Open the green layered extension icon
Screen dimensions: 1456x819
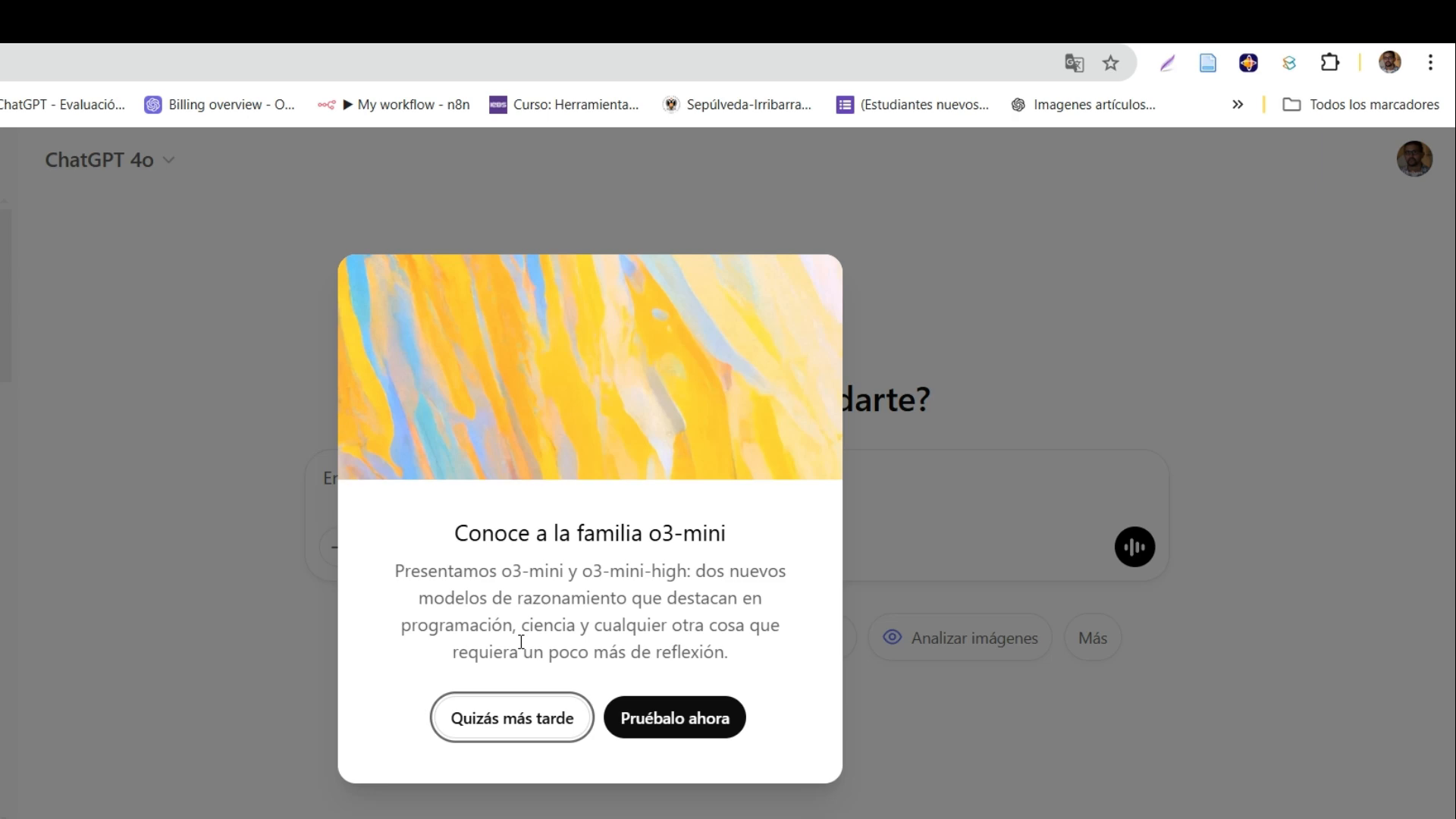pyautogui.click(x=1289, y=63)
